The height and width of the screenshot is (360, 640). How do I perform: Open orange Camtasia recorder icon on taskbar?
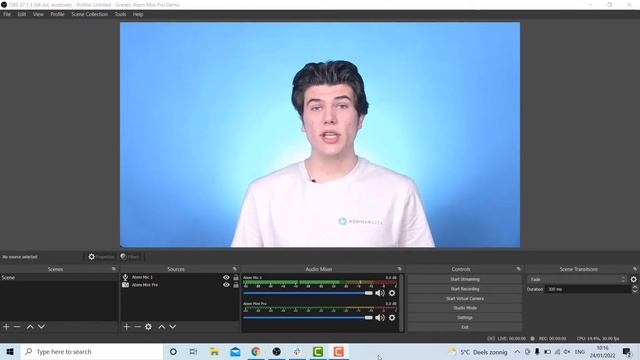[x=338, y=351]
